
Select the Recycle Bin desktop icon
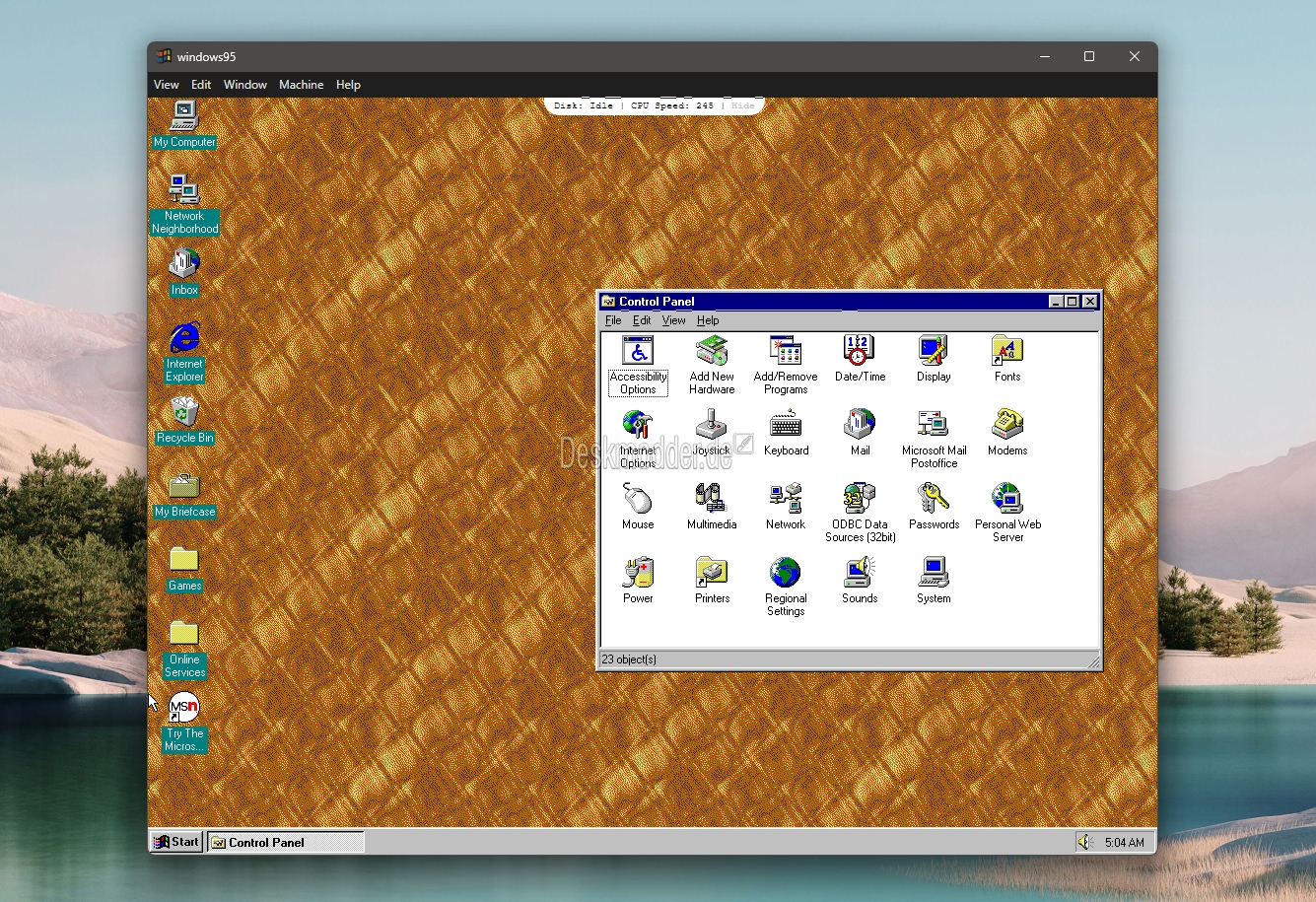184,412
